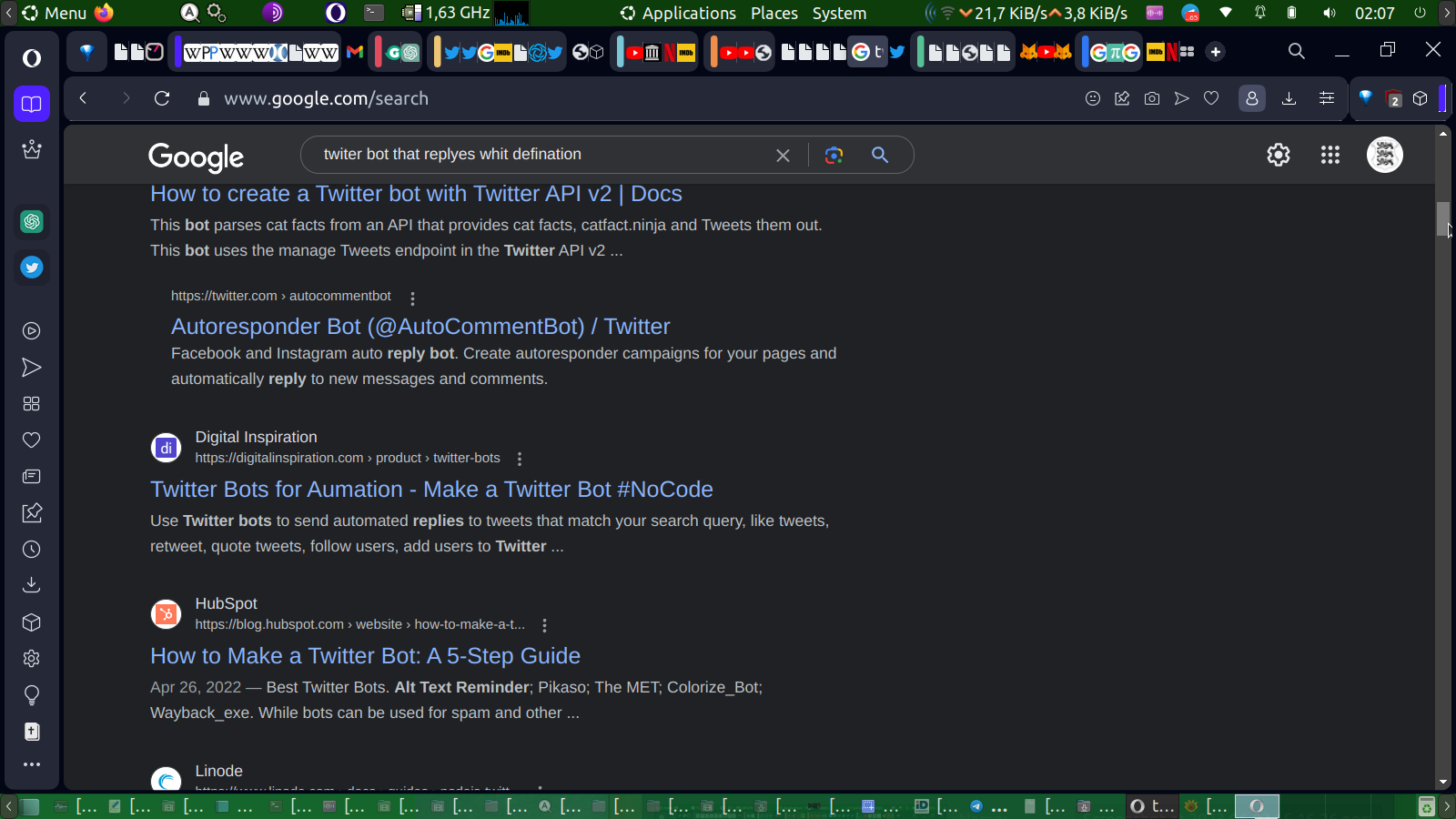The width and height of the screenshot is (1456, 819).
Task: Clear the Google search box
Action: pyautogui.click(x=783, y=156)
